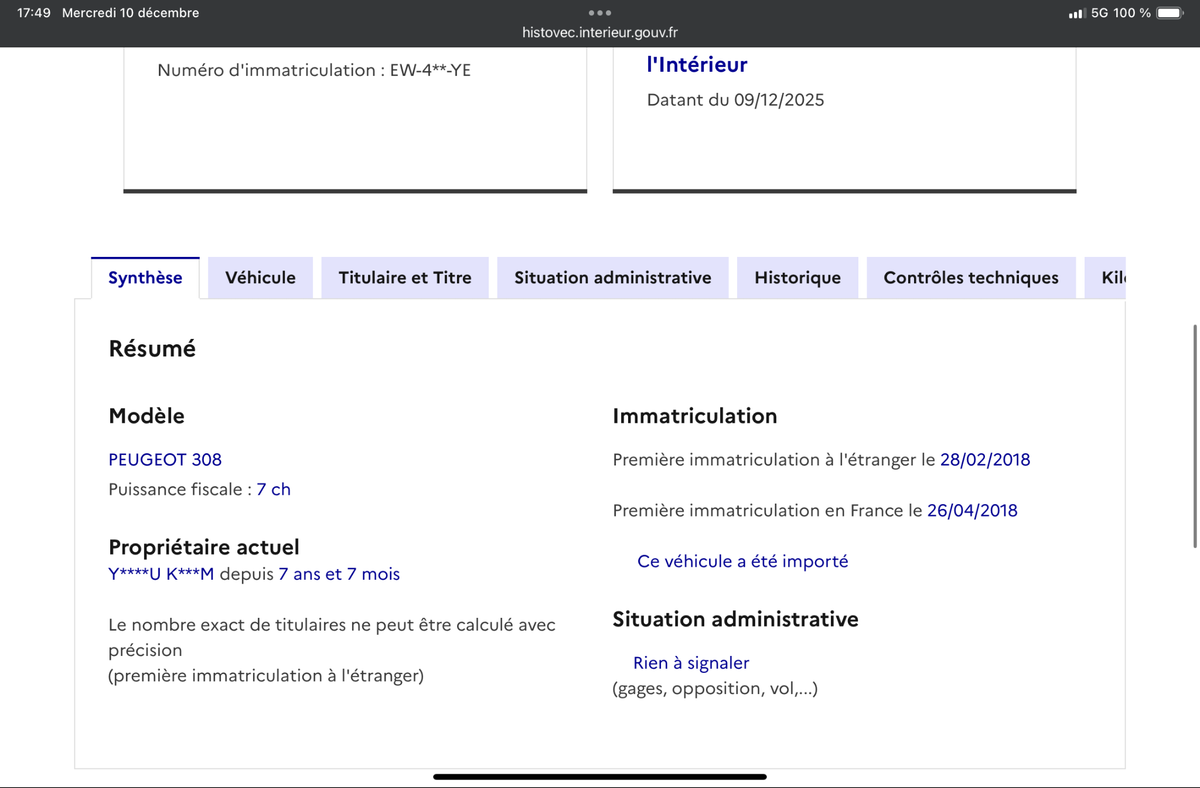Click the 'l'Intérieur' heading
1200x788 pixels.
(x=697, y=65)
